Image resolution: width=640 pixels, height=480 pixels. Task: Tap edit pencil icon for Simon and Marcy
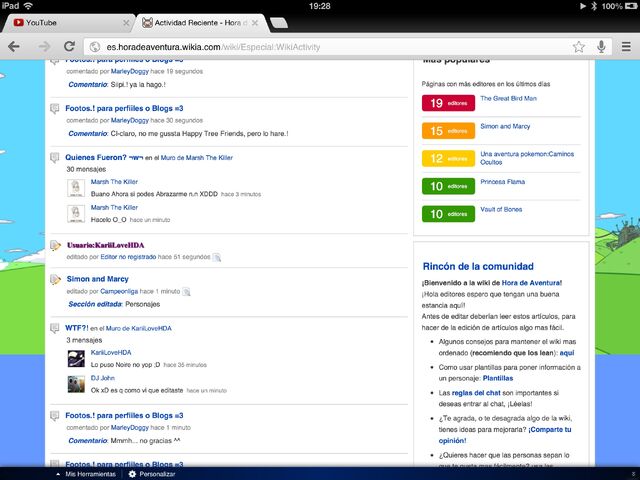55,279
